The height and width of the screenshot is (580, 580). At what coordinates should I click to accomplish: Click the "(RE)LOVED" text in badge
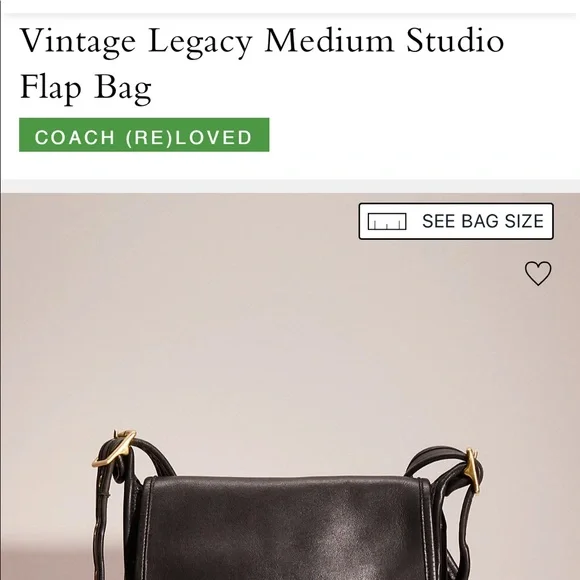click(x=189, y=138)
